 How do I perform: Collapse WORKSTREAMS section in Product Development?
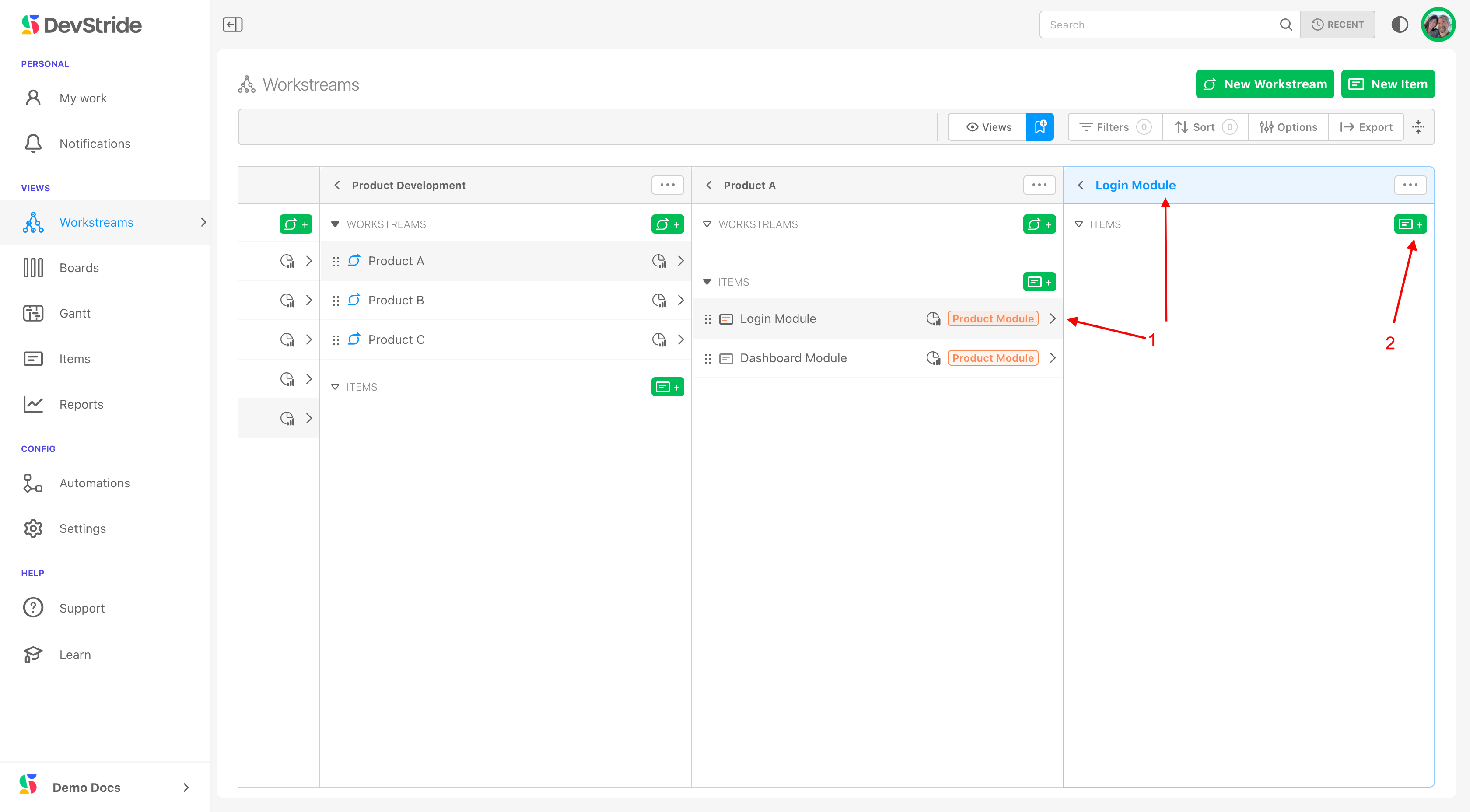tap(336, 224)
